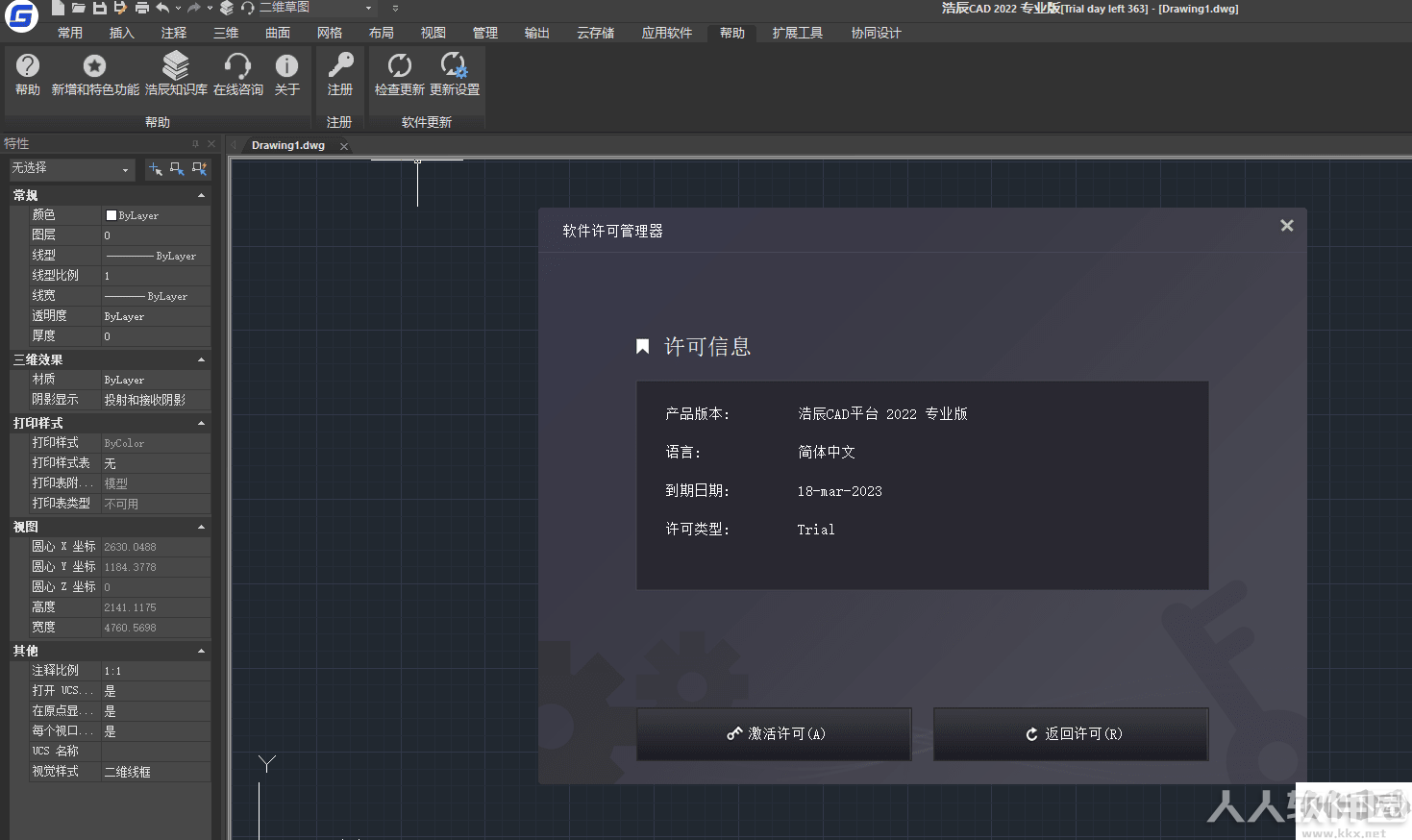
Task: Redo the last undone action
Action: click(x=194, y=8)
